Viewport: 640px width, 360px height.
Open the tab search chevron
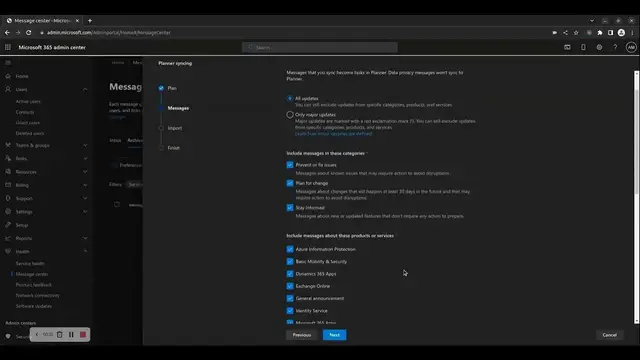[x=592, y=20]
